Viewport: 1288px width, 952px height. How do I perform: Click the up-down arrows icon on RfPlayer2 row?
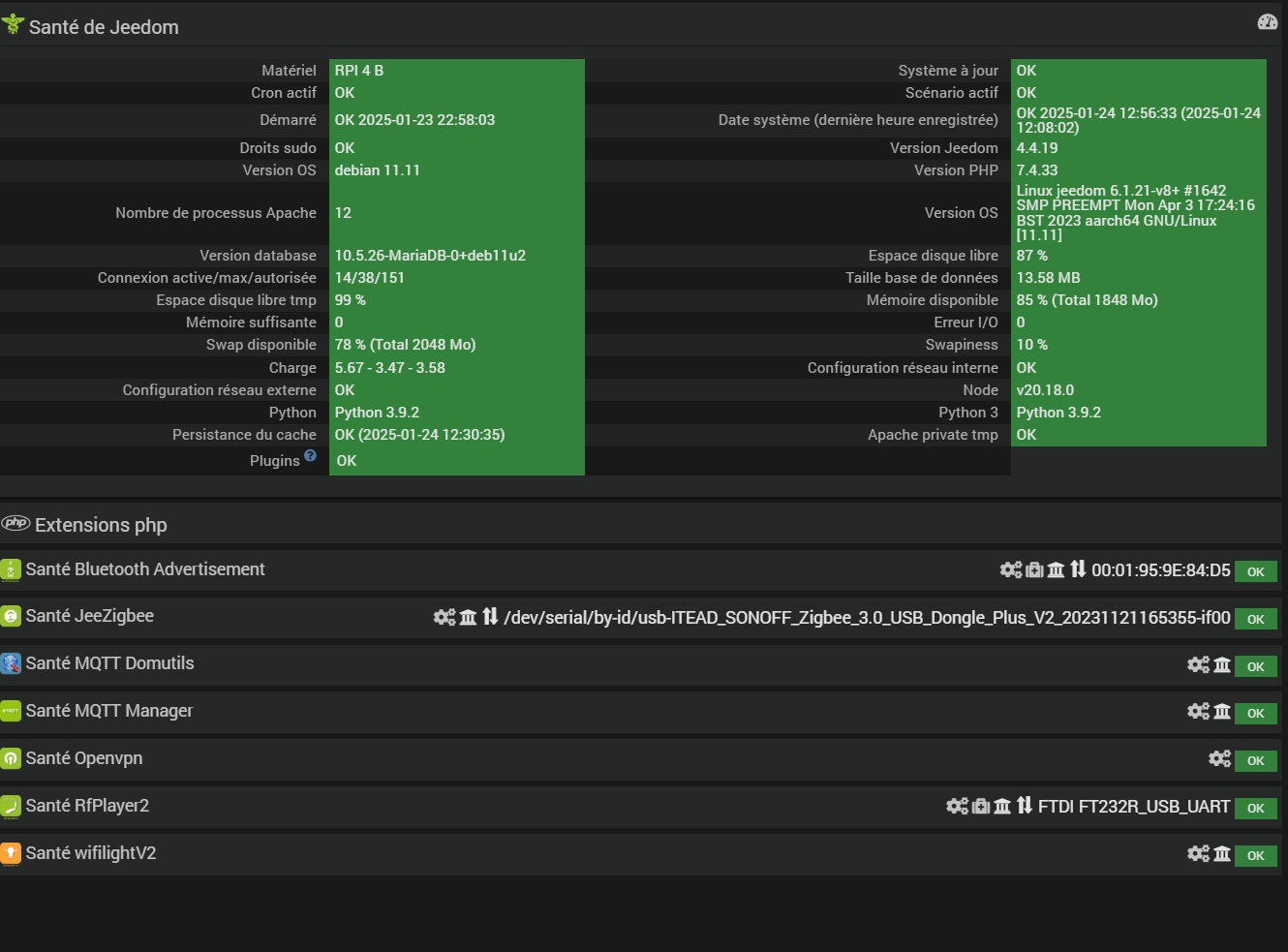pos(1025,805)
